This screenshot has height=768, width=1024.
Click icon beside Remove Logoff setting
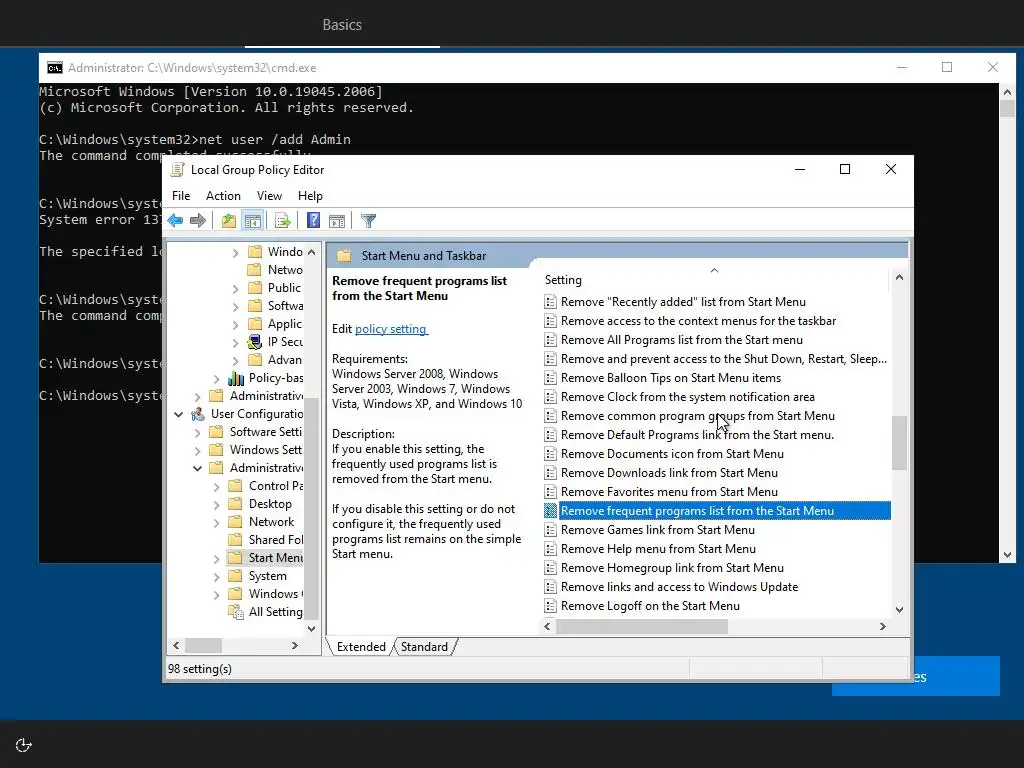pos(551,606)
